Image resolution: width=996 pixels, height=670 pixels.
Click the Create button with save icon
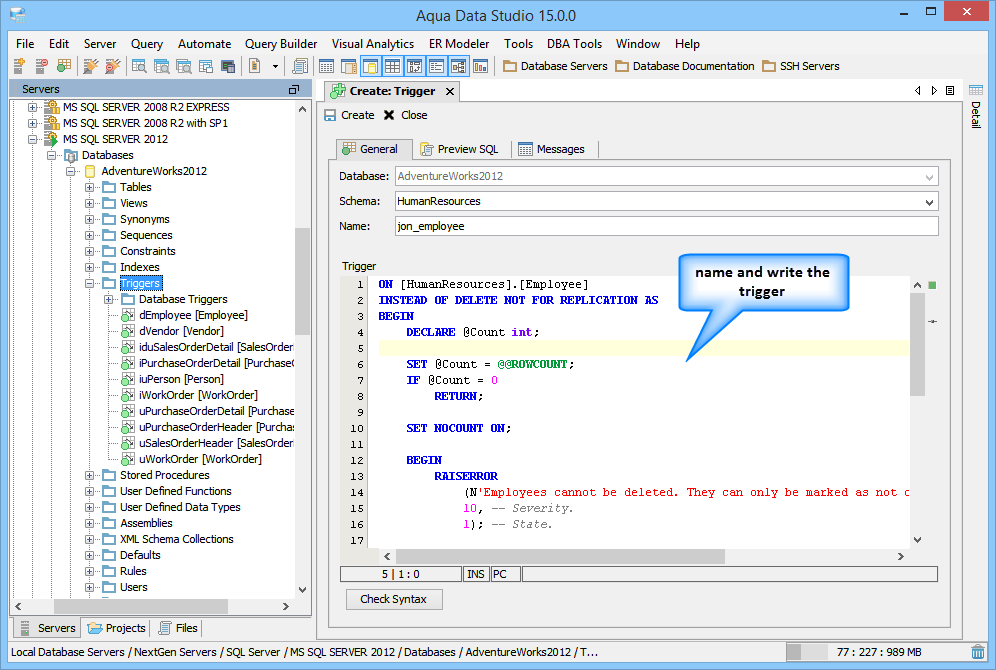[x=349, y=115]
